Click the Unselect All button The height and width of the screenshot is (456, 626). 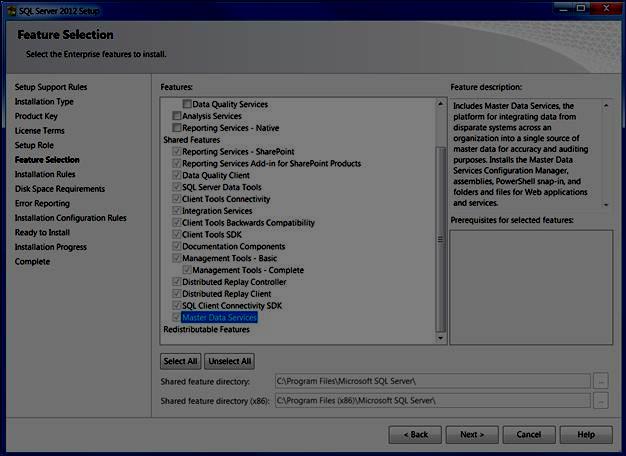[x=230, y=361]
